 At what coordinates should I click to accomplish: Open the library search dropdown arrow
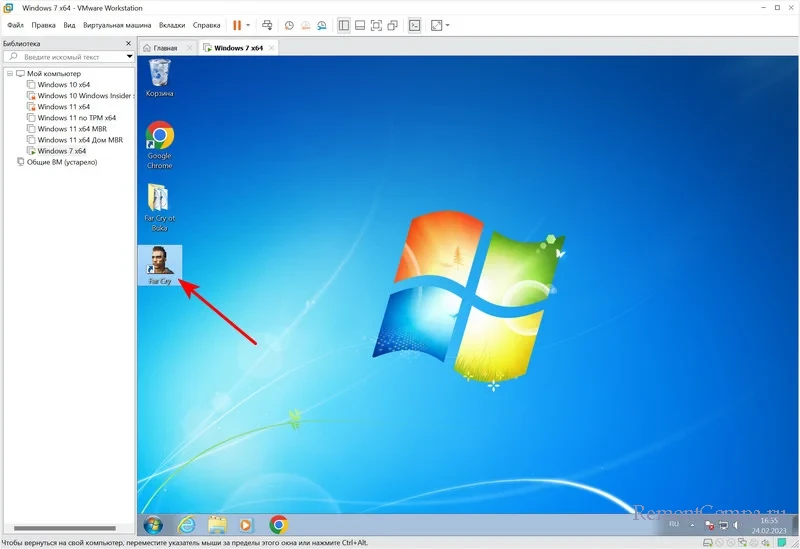pos(130,57)
